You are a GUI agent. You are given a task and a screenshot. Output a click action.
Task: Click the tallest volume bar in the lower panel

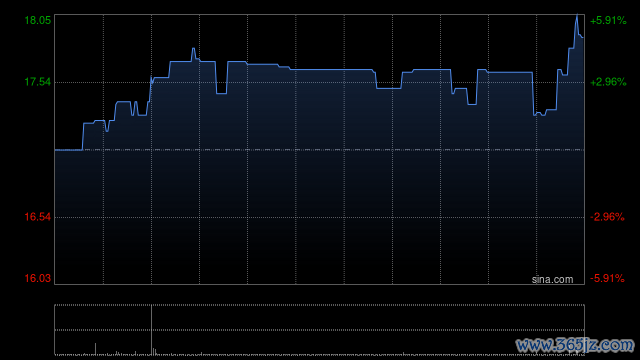pos(151,330)
